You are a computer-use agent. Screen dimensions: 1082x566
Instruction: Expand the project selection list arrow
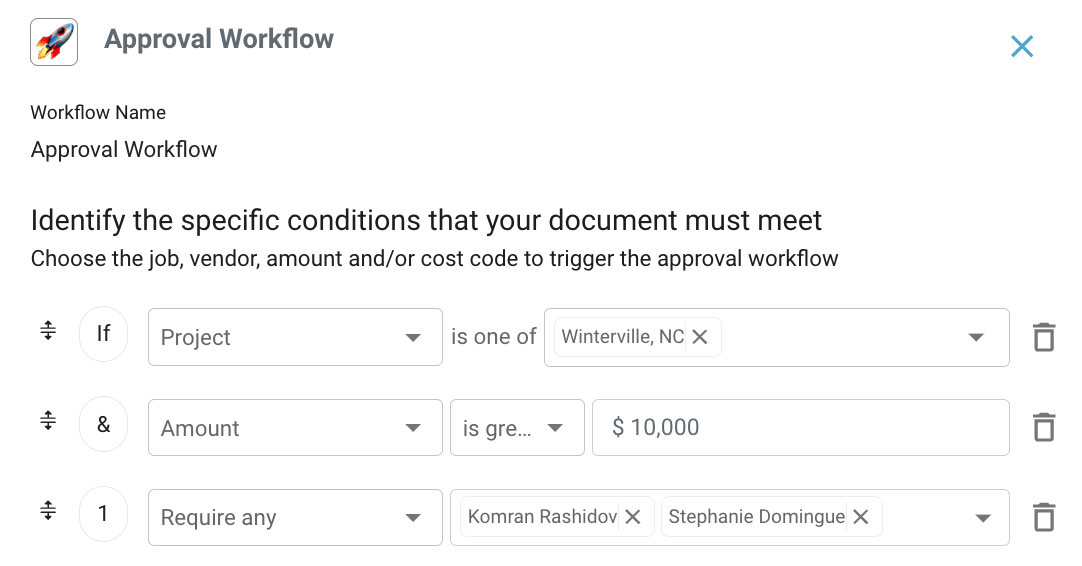(x=977, y=338)
